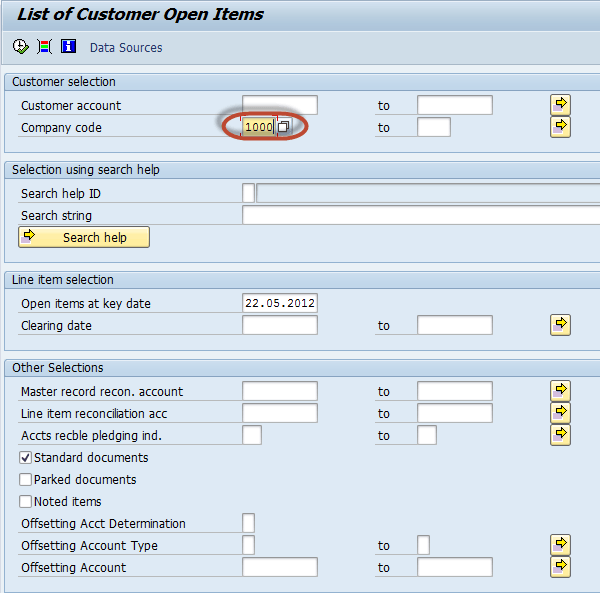Focus the Search string input field
The width and height of the screenshot is (600, 593).
point(420,216)
